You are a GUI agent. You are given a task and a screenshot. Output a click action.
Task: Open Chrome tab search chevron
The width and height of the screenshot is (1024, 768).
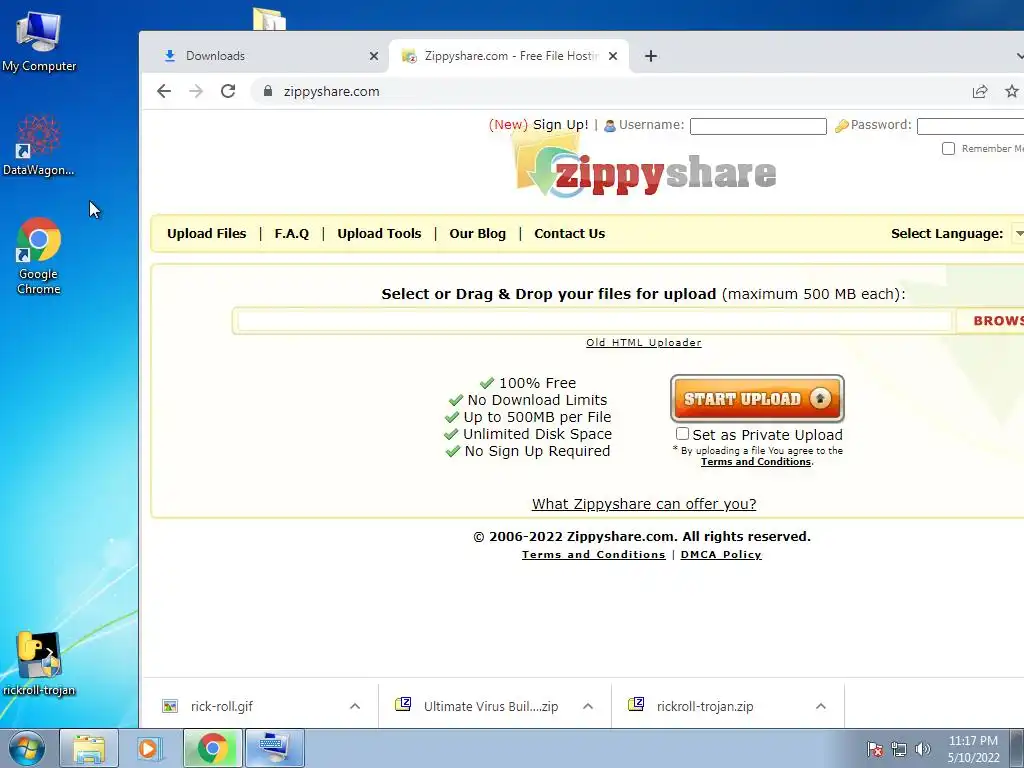[1019, 56]
